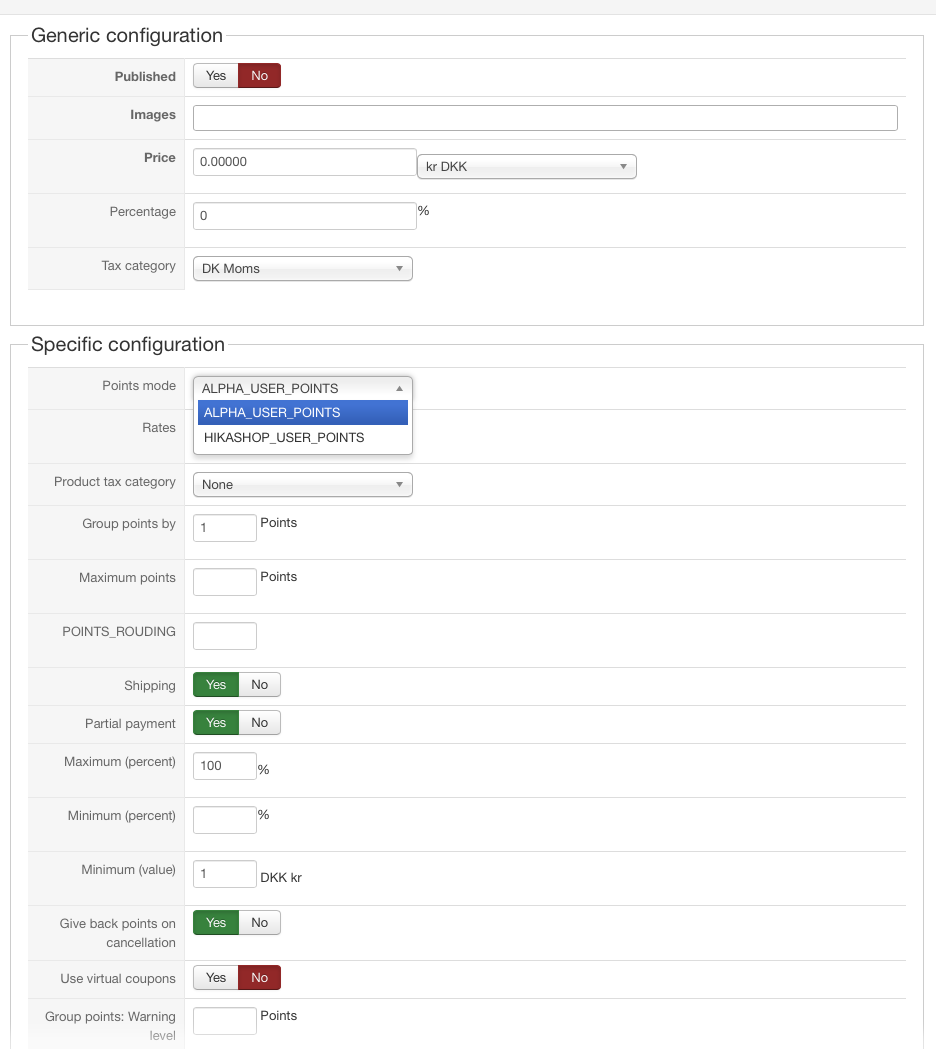This screenshot has height=1049, width=936.
Task: Select ALPHA_USER_POINTS option in list
Action: 302,412
